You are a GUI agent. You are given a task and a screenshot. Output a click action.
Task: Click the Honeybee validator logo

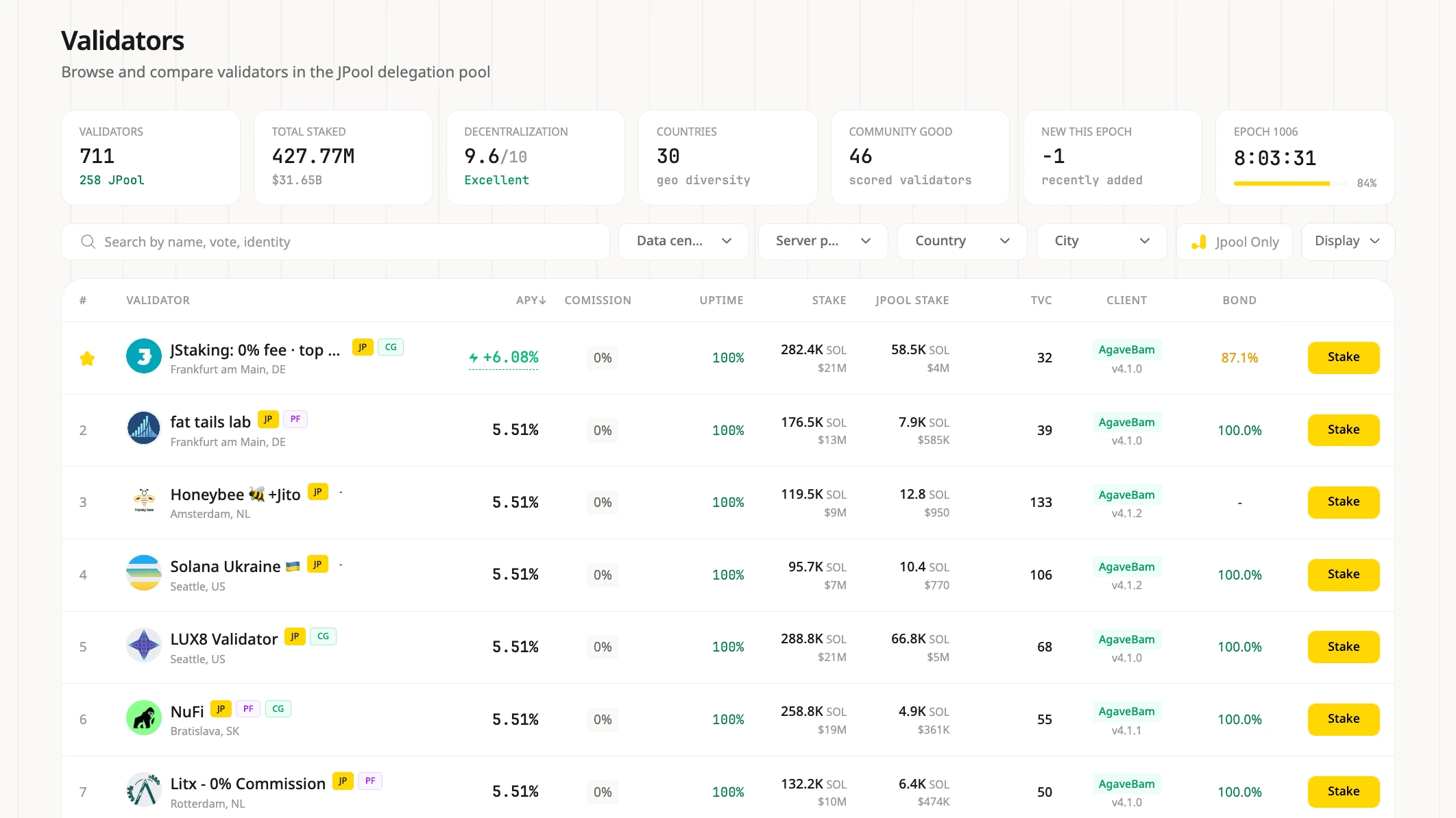pyautogui.click(x=144, y=501)
